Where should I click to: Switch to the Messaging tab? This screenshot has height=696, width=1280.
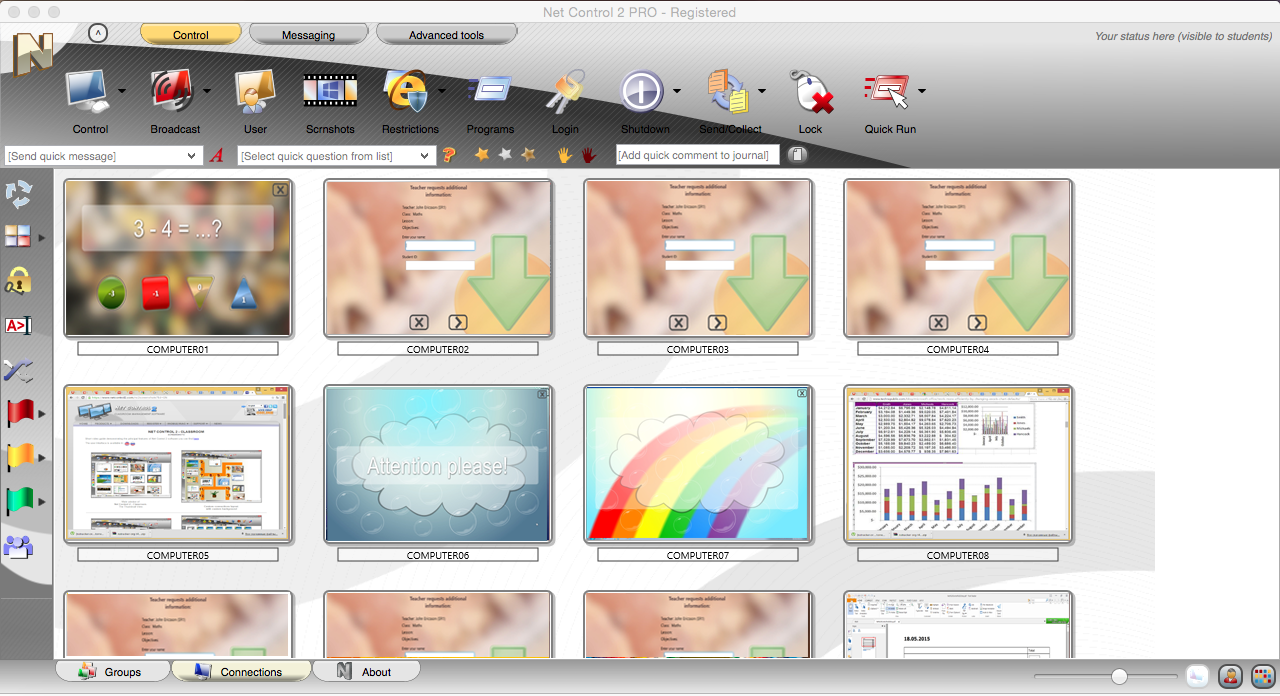[308, 35]
